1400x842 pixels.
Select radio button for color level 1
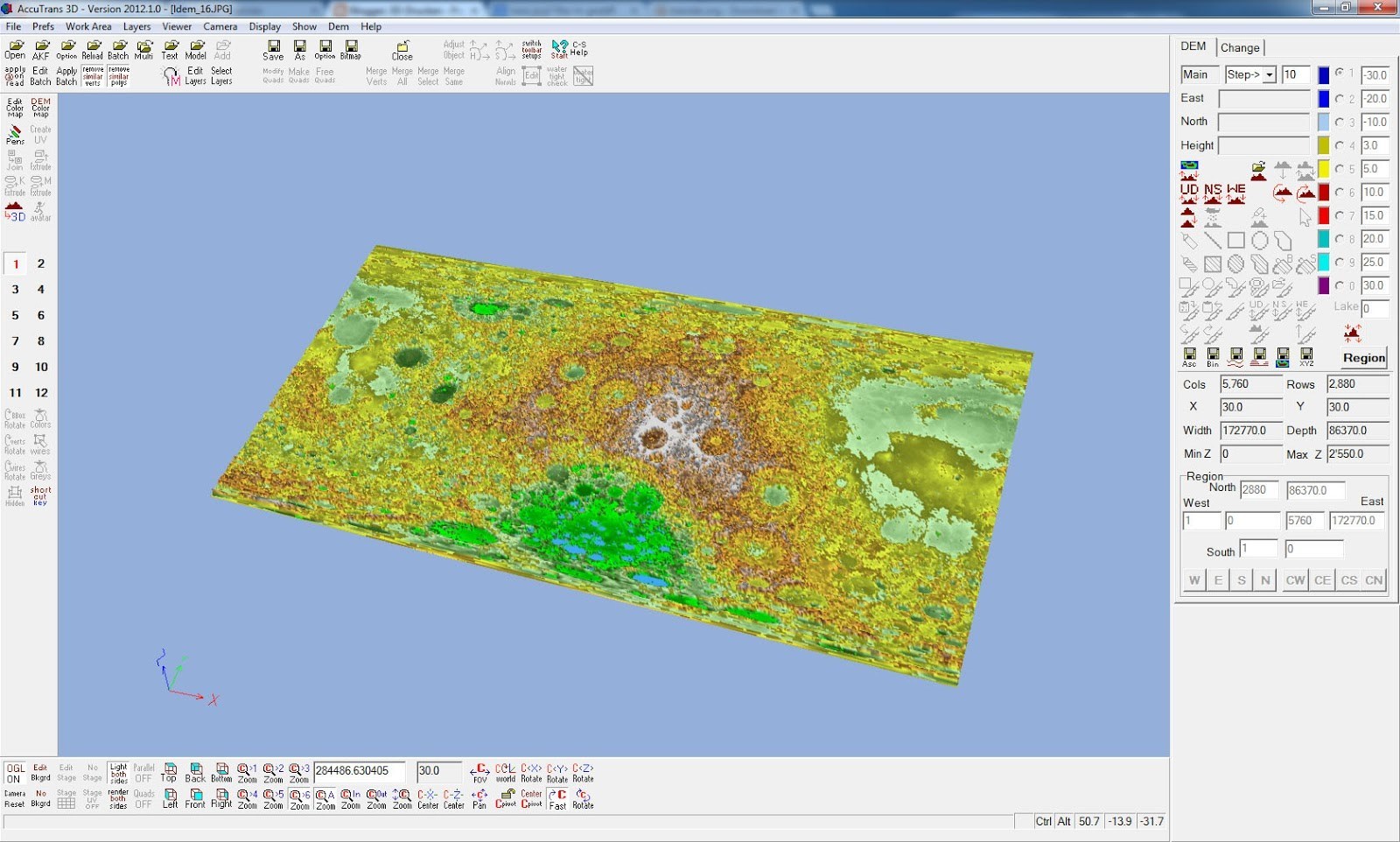[1340, 74]
